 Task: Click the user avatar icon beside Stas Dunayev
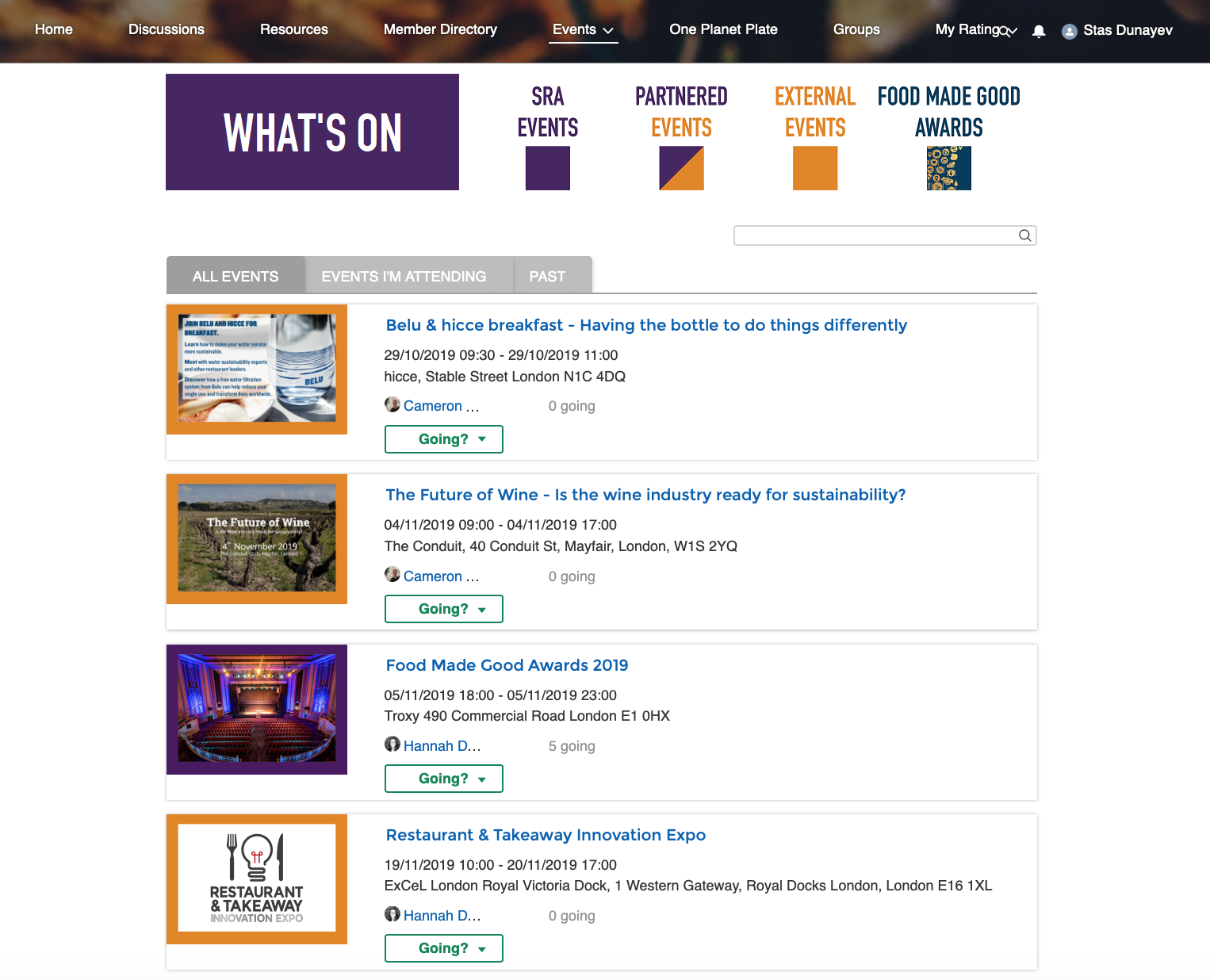[x=1070, y=31]
